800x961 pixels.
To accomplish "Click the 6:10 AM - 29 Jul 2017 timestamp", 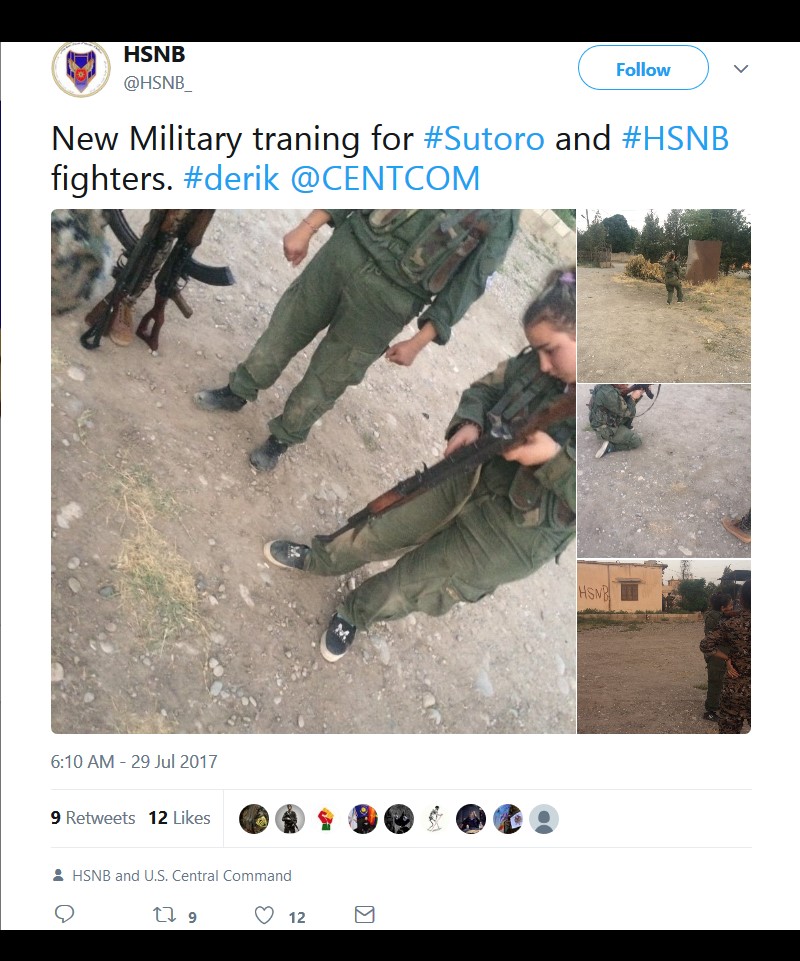I will point(134,761).
